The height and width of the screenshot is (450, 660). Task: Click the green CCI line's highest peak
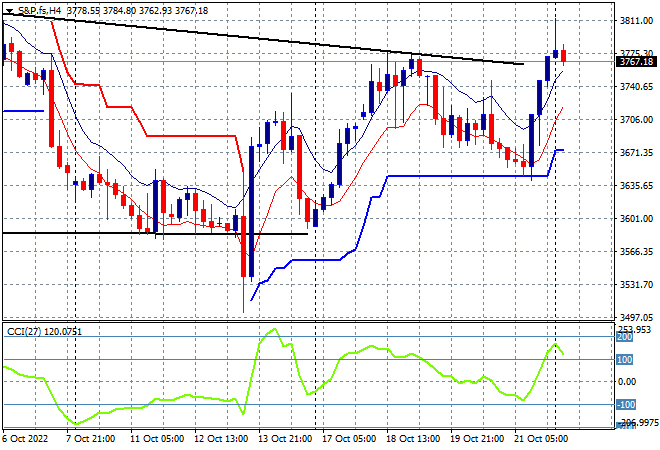(275, 329)
